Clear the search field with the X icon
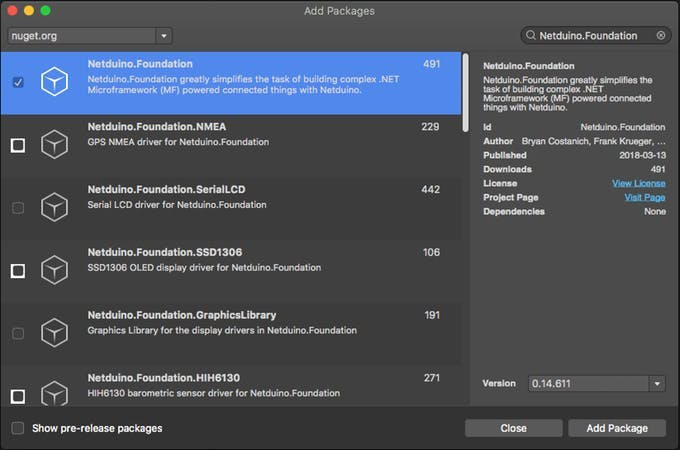This screenshot has height=450, width=680. [x=660, y=35]
